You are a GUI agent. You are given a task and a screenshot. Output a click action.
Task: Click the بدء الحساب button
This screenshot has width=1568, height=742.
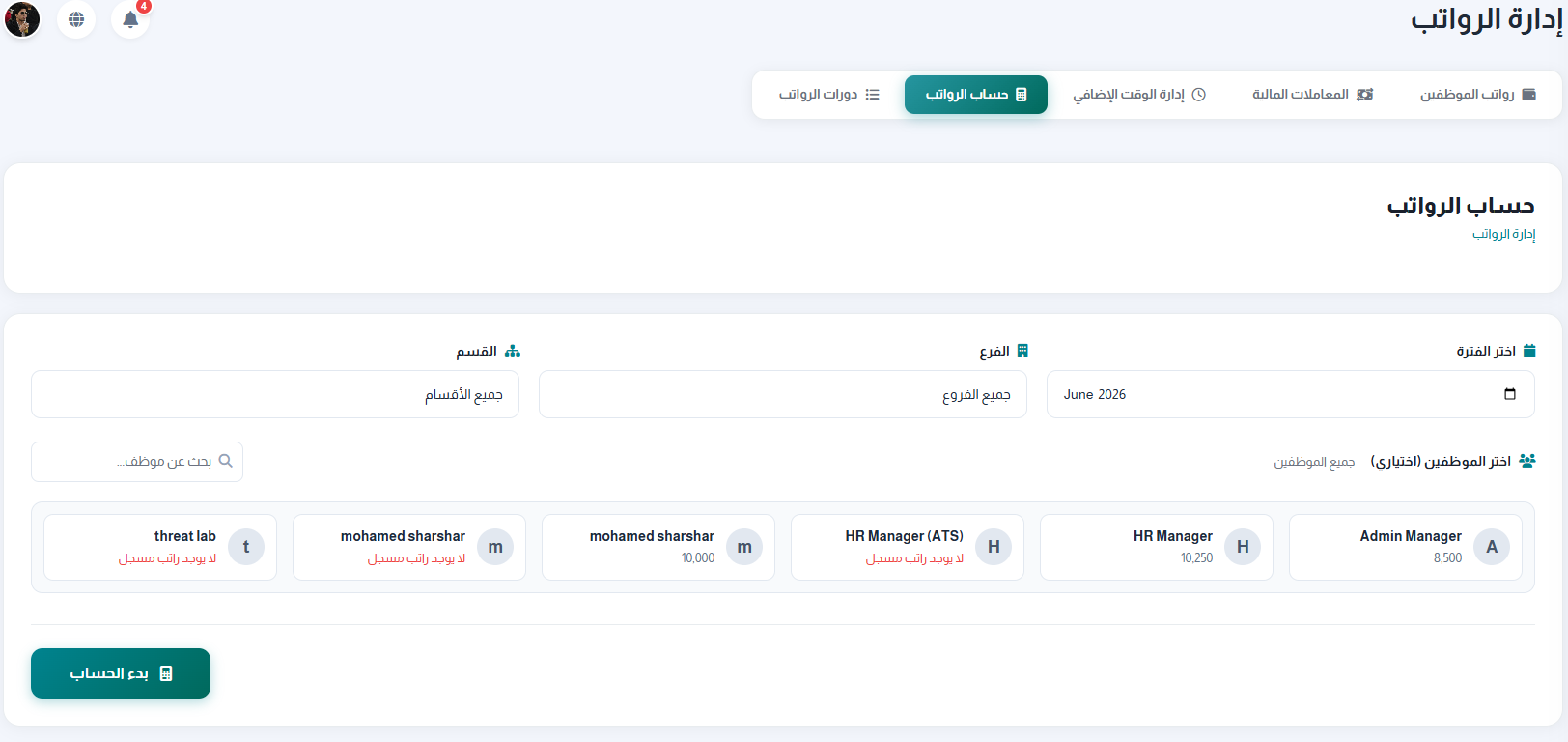pos(121,673)
